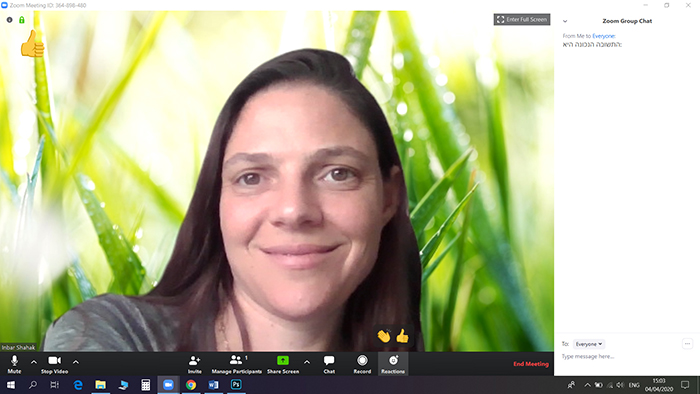
Task: Send thumbs up reaction from popup
Action: pyautogui.click(x=402, y=336)
